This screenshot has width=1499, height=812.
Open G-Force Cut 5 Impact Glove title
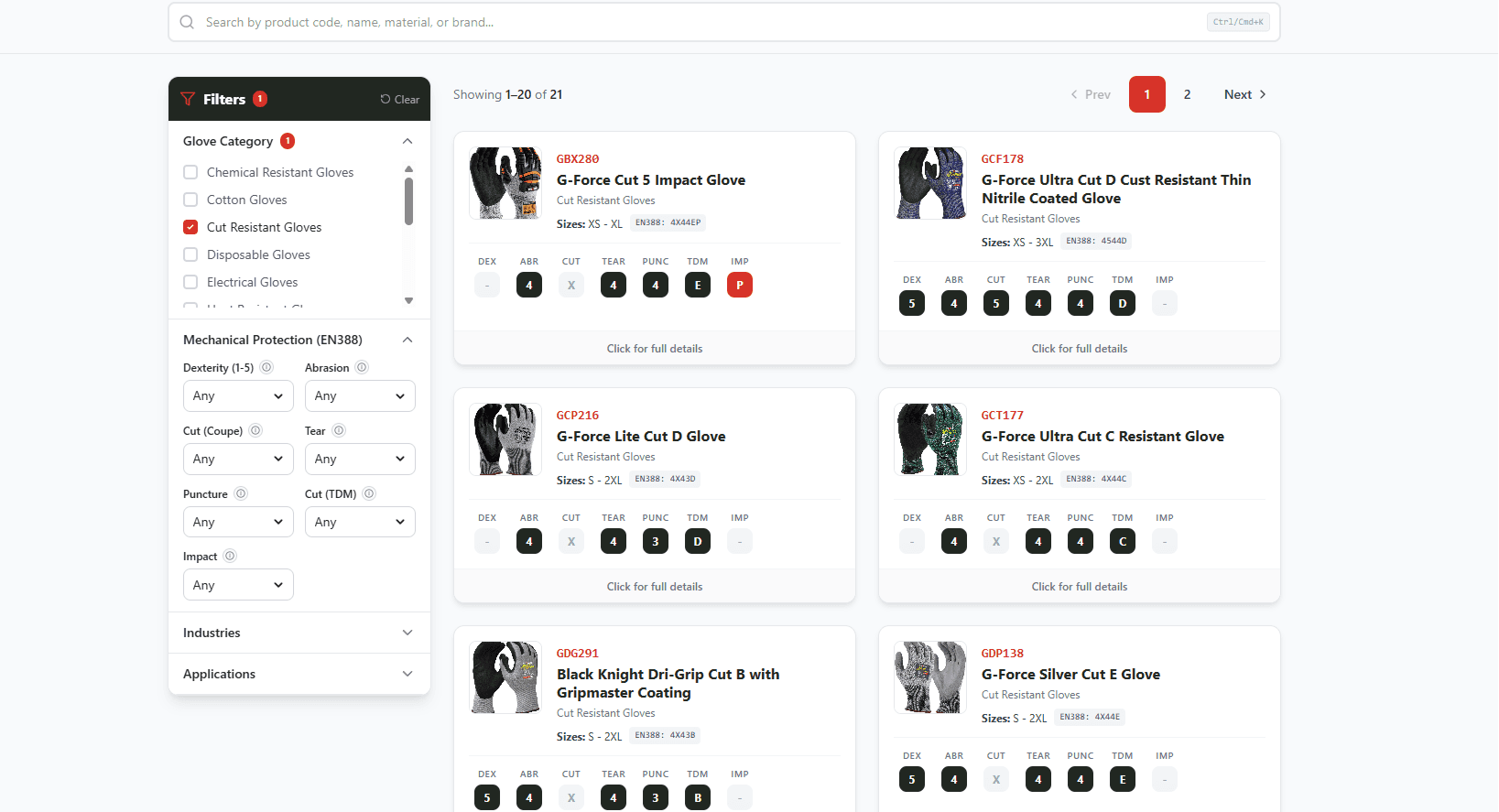[x=651, y=180]
